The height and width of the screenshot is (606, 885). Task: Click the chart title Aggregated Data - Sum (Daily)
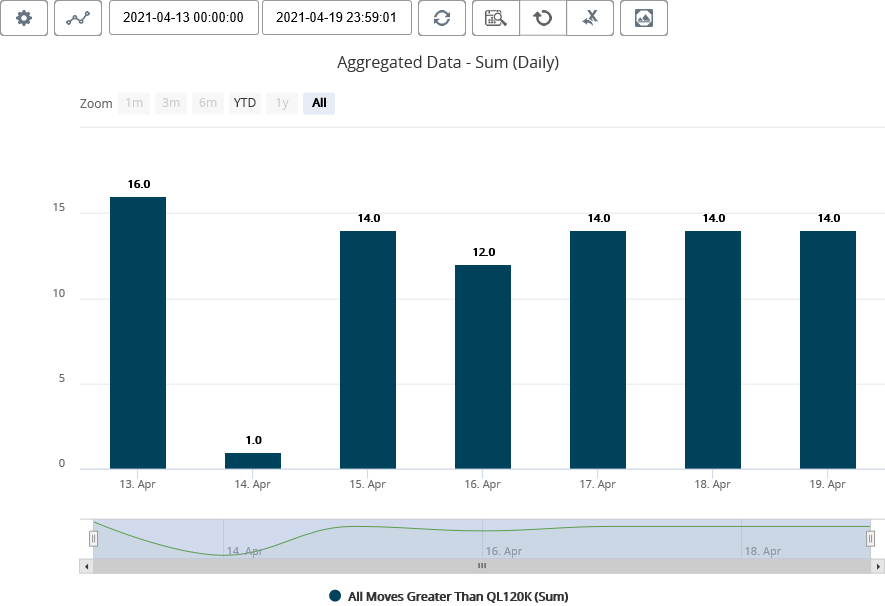pos(448,63)
